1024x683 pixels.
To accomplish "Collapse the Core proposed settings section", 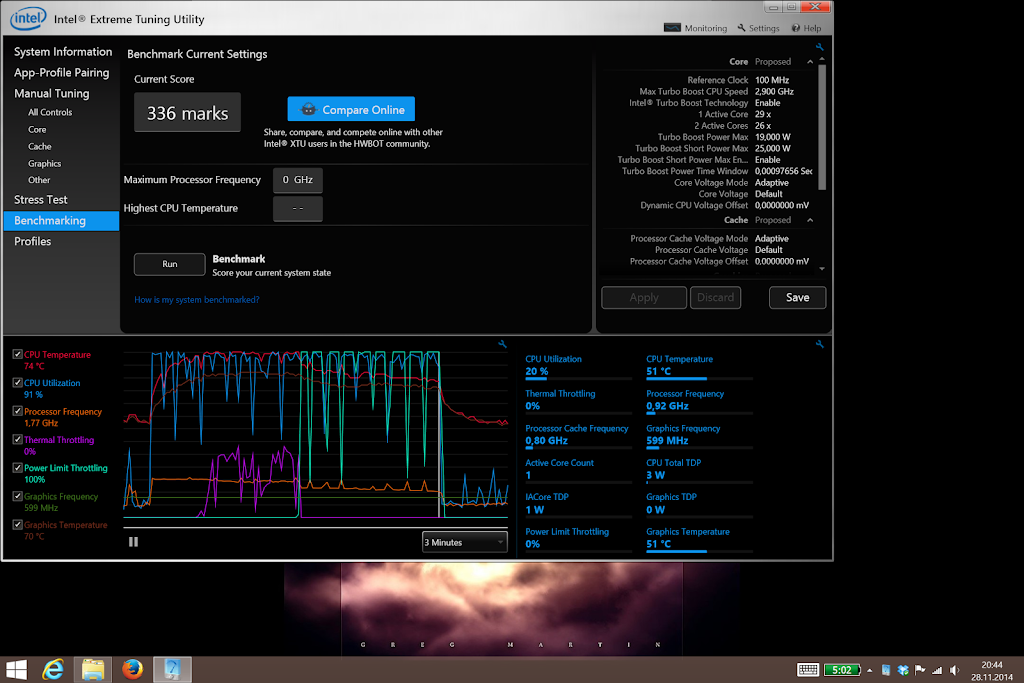I will 810,61.
